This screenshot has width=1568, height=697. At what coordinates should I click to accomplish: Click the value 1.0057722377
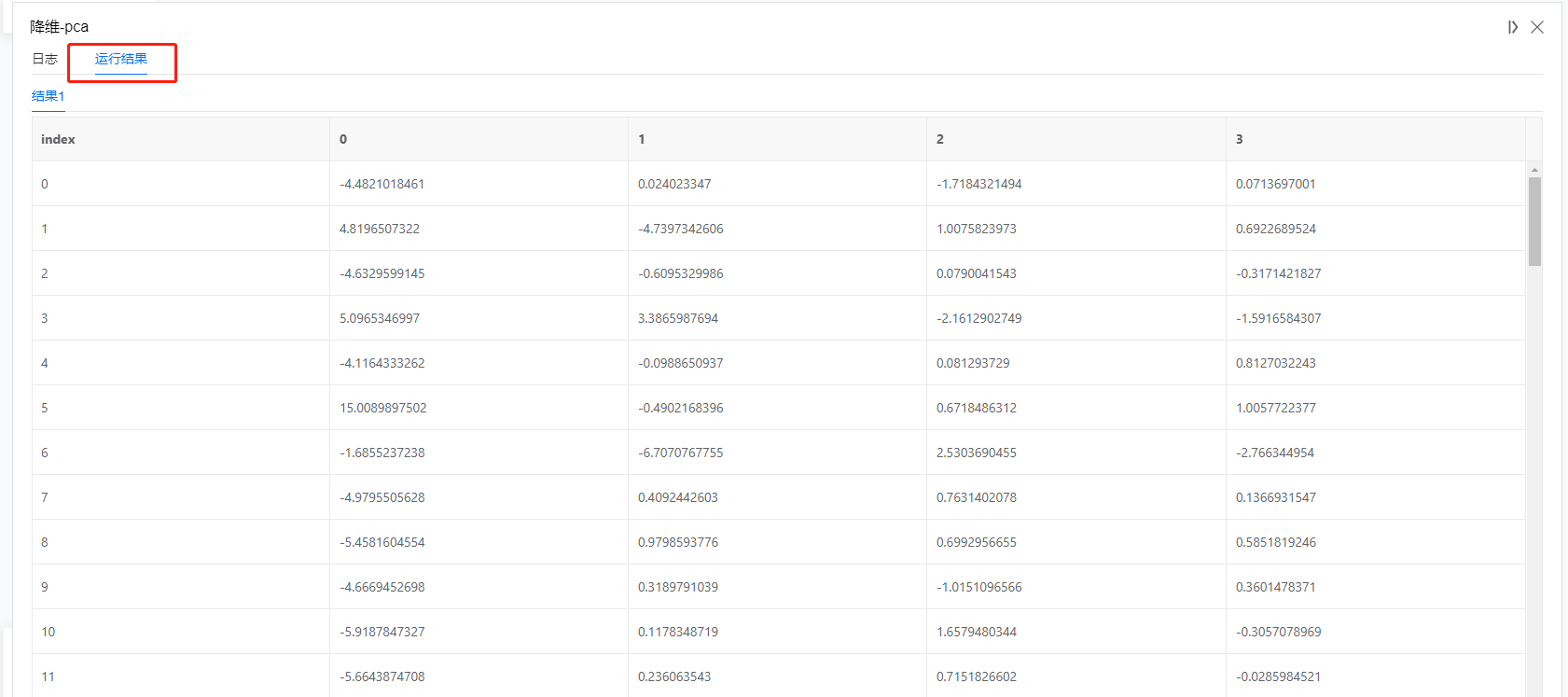[1276, 408]
